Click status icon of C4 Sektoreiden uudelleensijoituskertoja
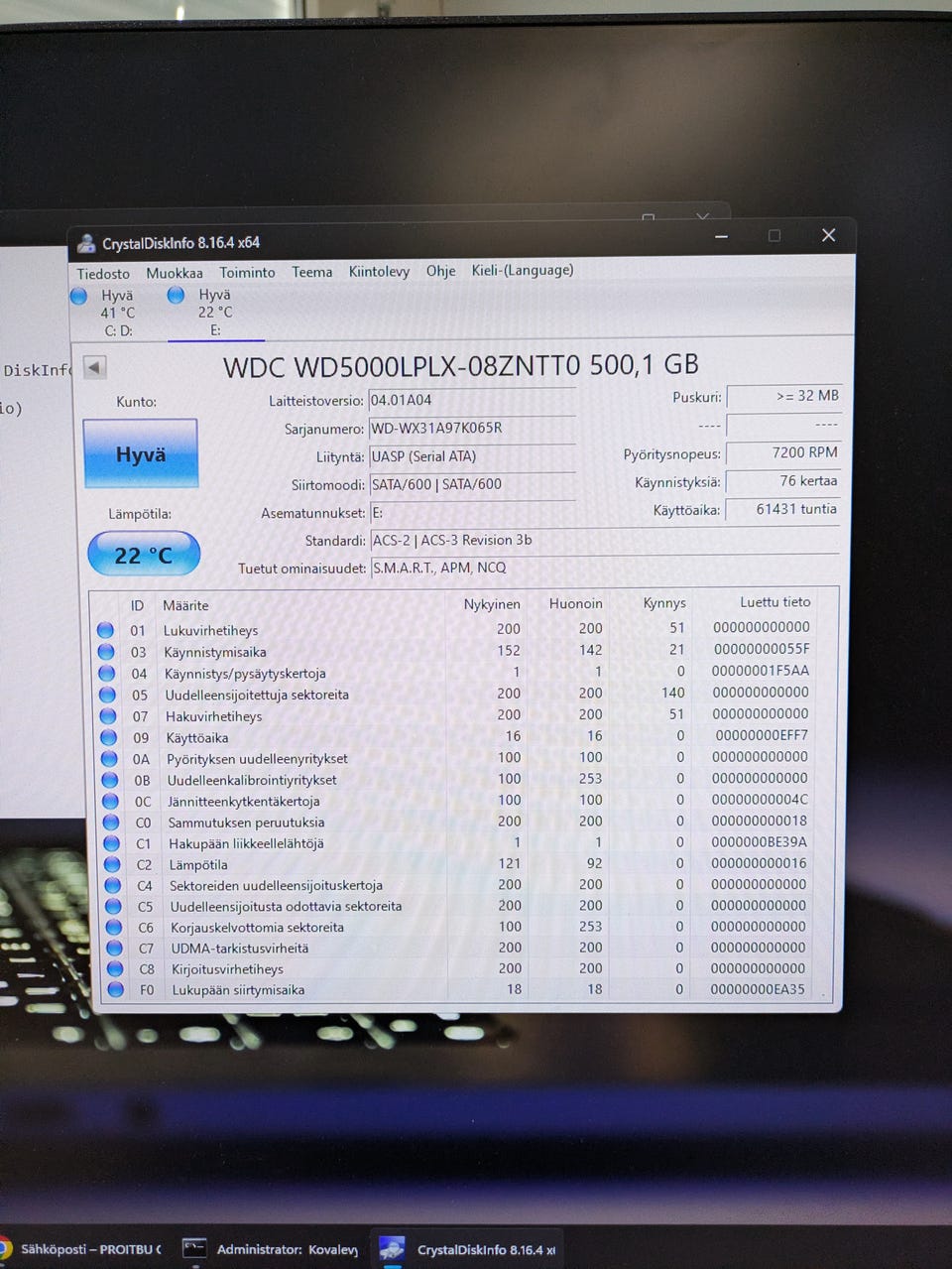952x1269 pixels. pyautogui.click(x=113, y=885)
